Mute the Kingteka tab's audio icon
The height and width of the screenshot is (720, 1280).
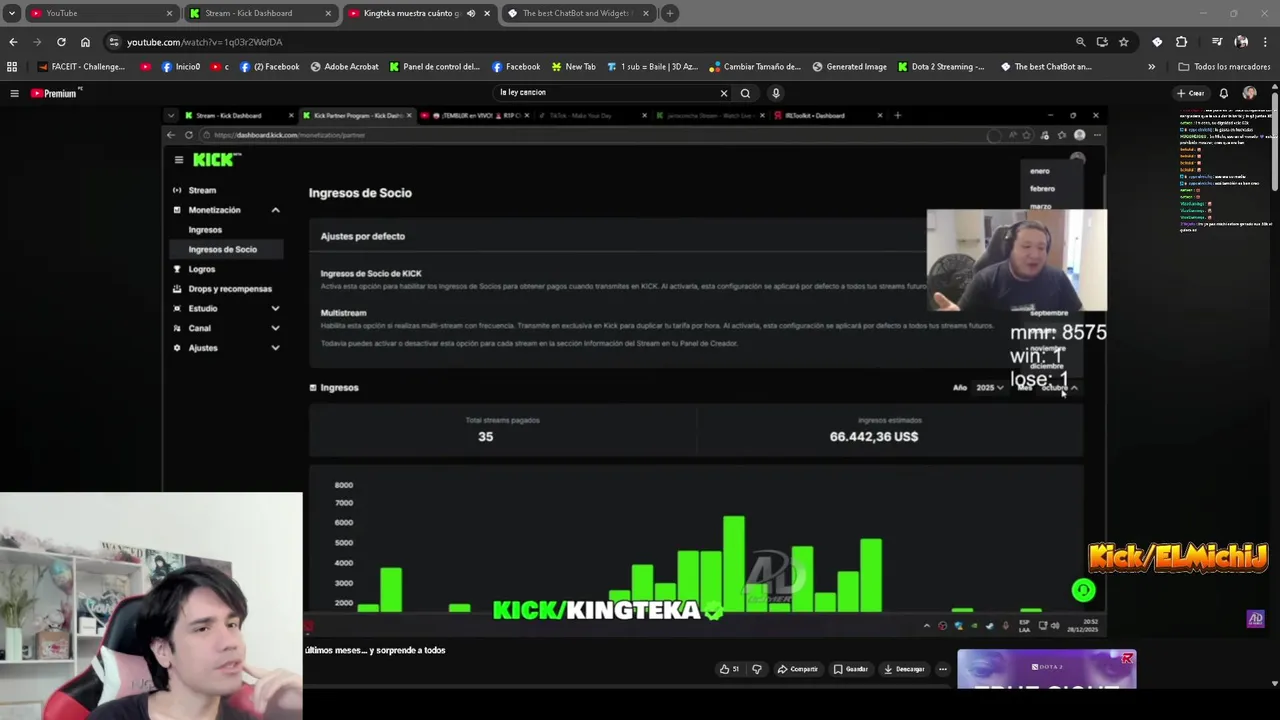[471, 13]
